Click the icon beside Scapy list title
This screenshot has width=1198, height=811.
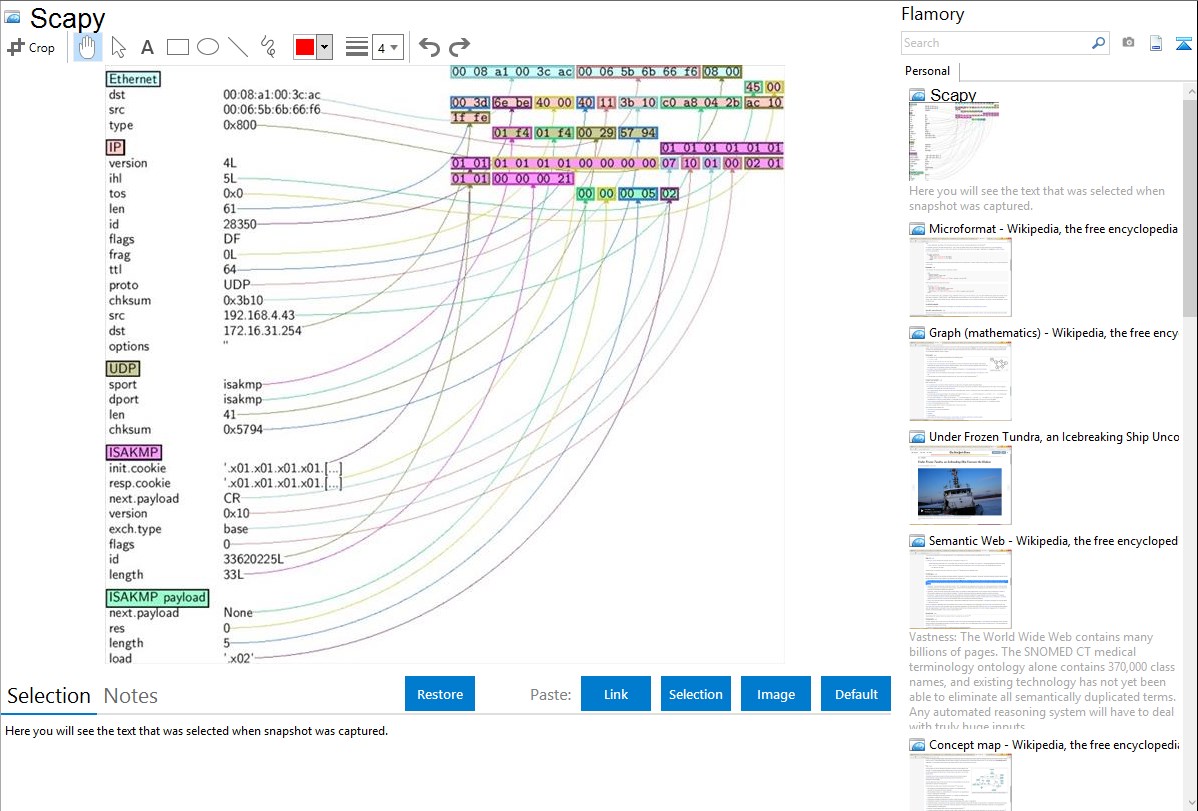[x=917, y=96]
